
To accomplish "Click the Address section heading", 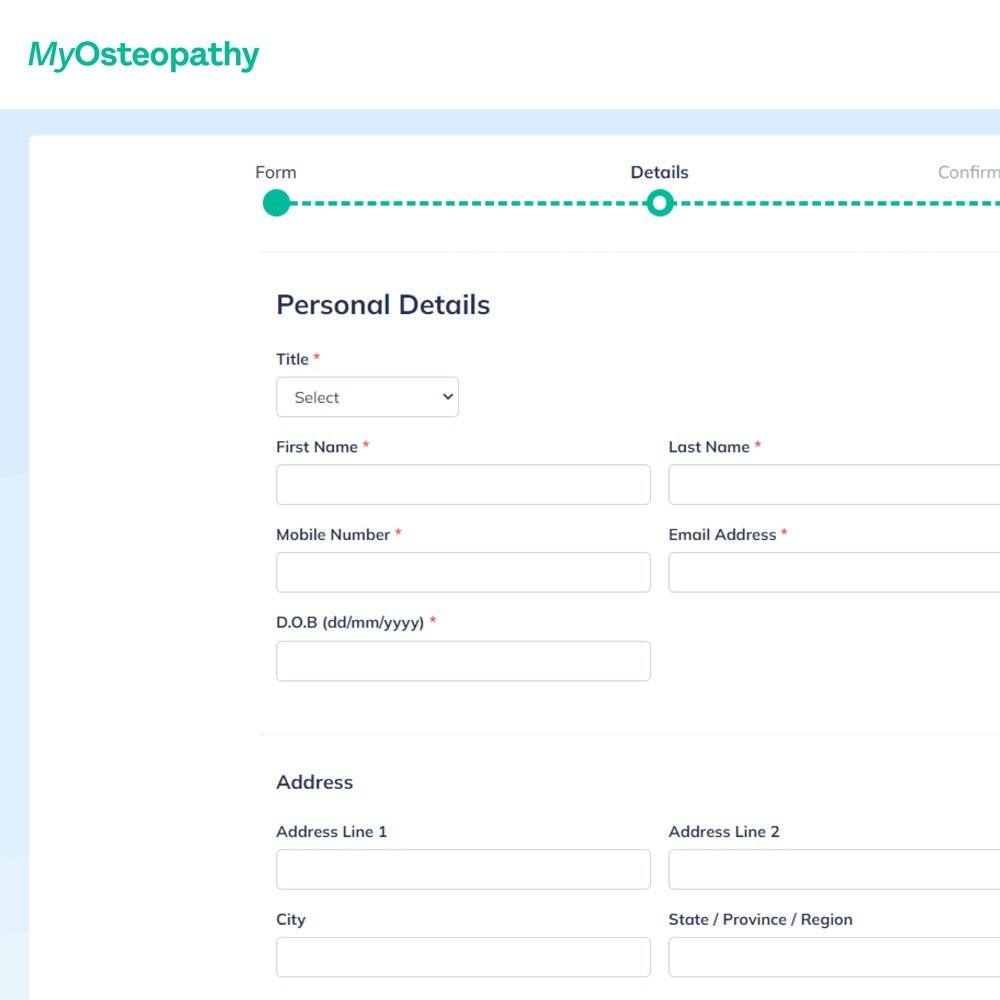I will (314, 782).
